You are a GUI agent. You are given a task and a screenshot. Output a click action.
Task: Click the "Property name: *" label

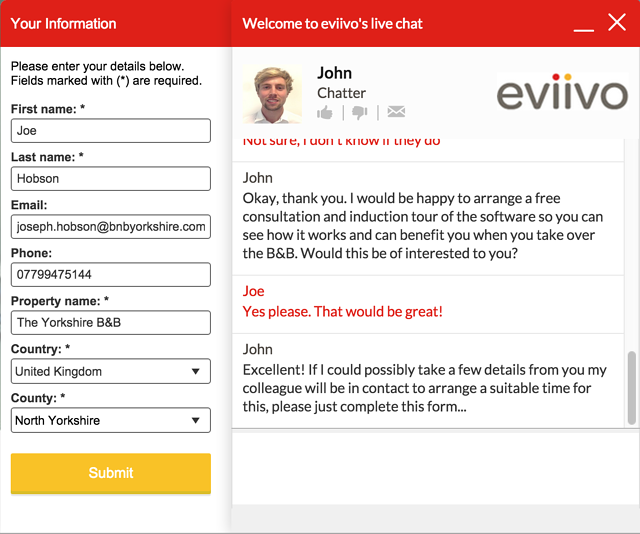pyautogui.click(x=60, y=301)
